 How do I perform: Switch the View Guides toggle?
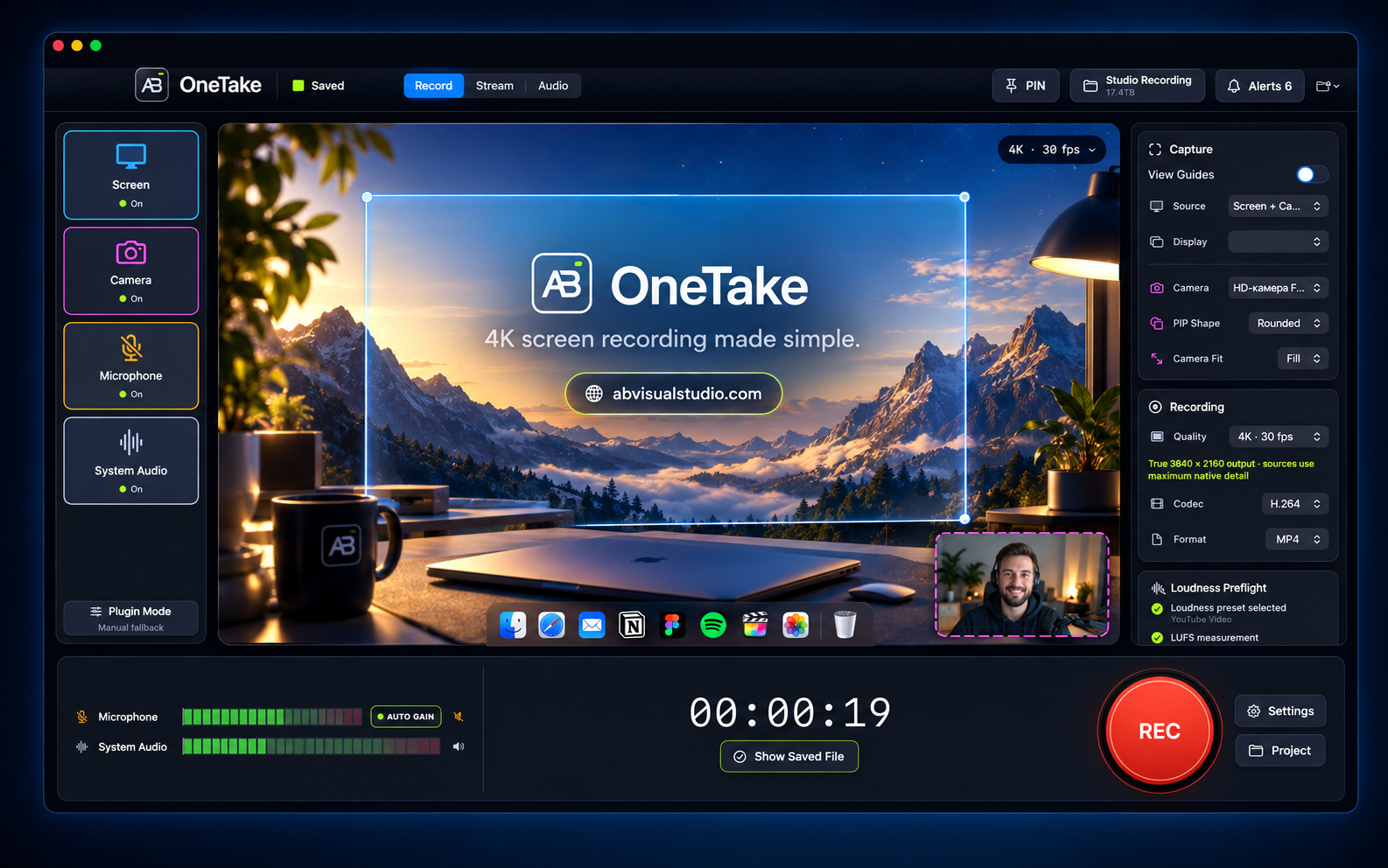[x=1311, y=174]
